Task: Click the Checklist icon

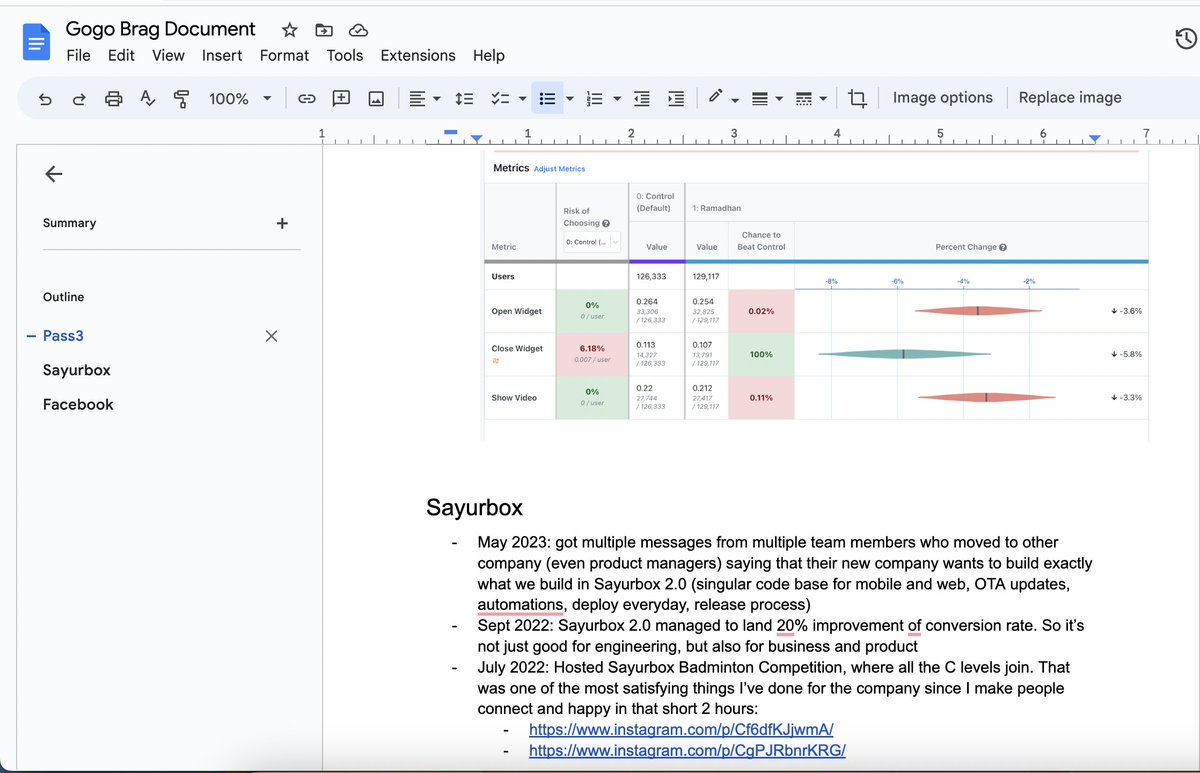Action: tap(499, 98)
